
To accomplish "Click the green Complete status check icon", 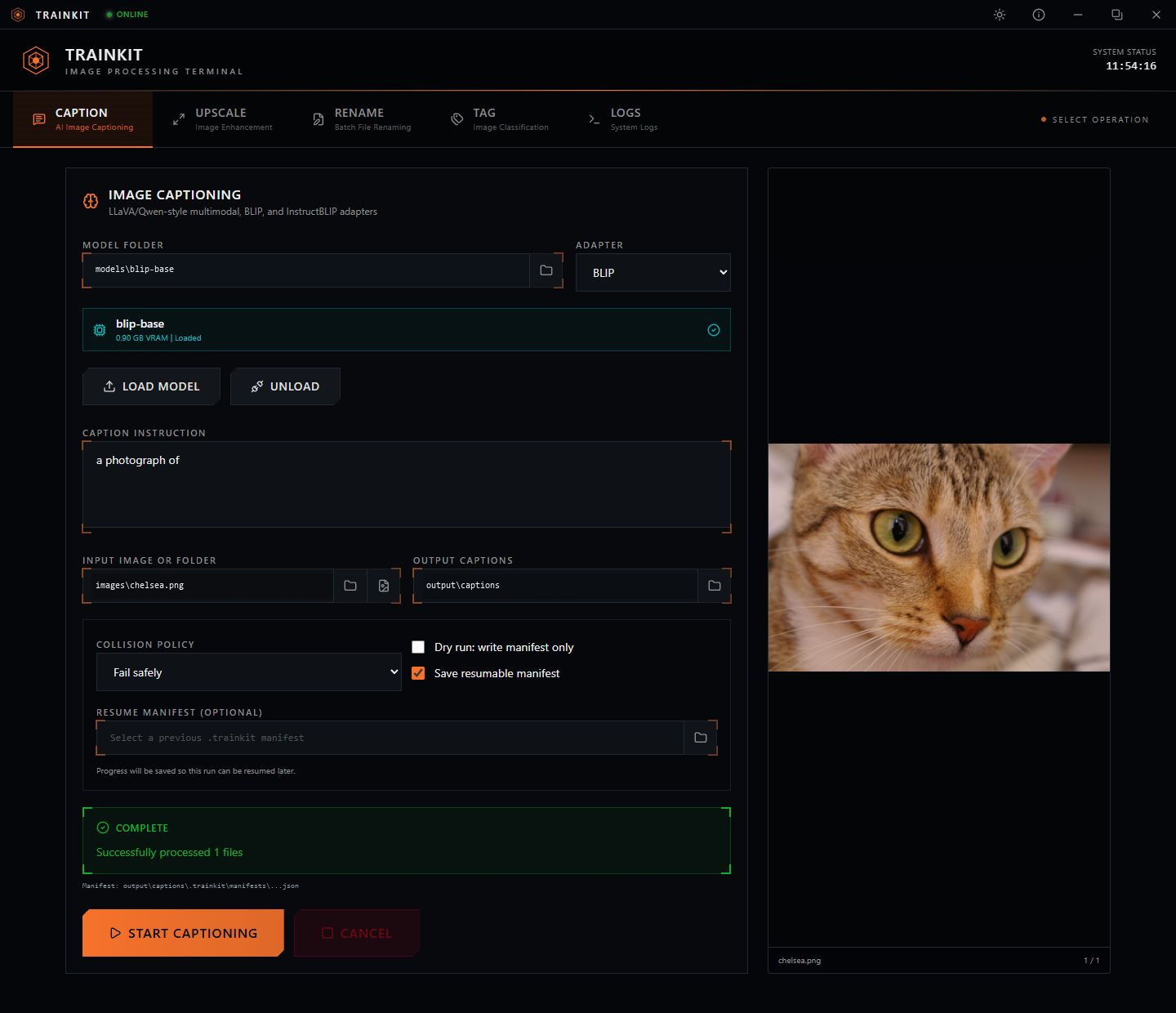I will pyautogui.click(x=103, y=828).
